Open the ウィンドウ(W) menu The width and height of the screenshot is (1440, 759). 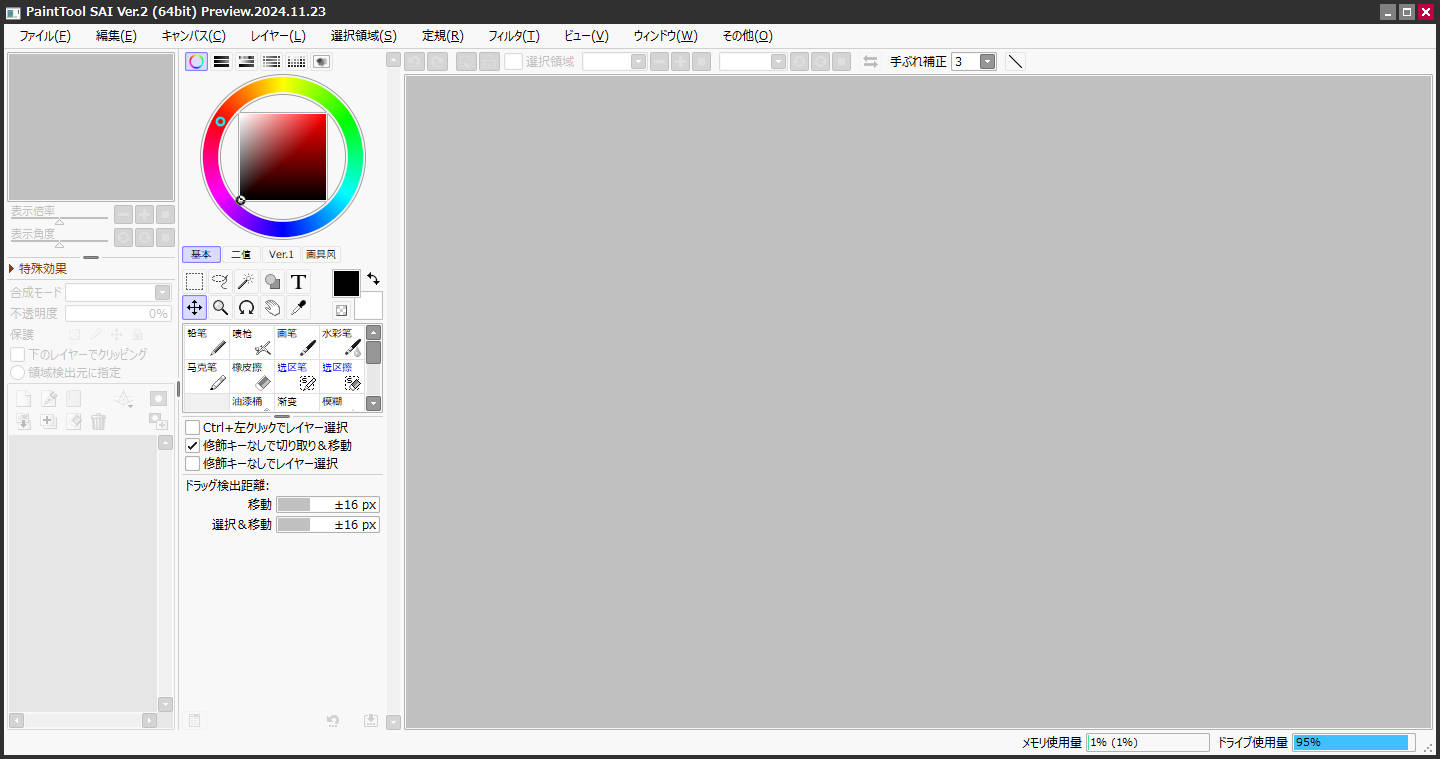point(665,36)
